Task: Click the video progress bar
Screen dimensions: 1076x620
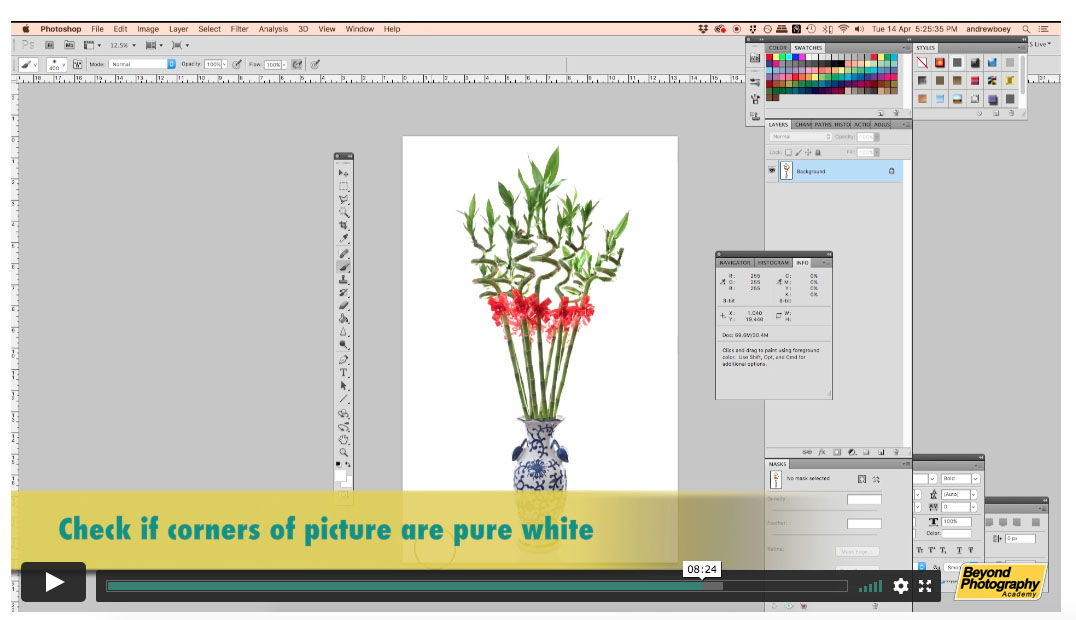Action: coord(477,586)
